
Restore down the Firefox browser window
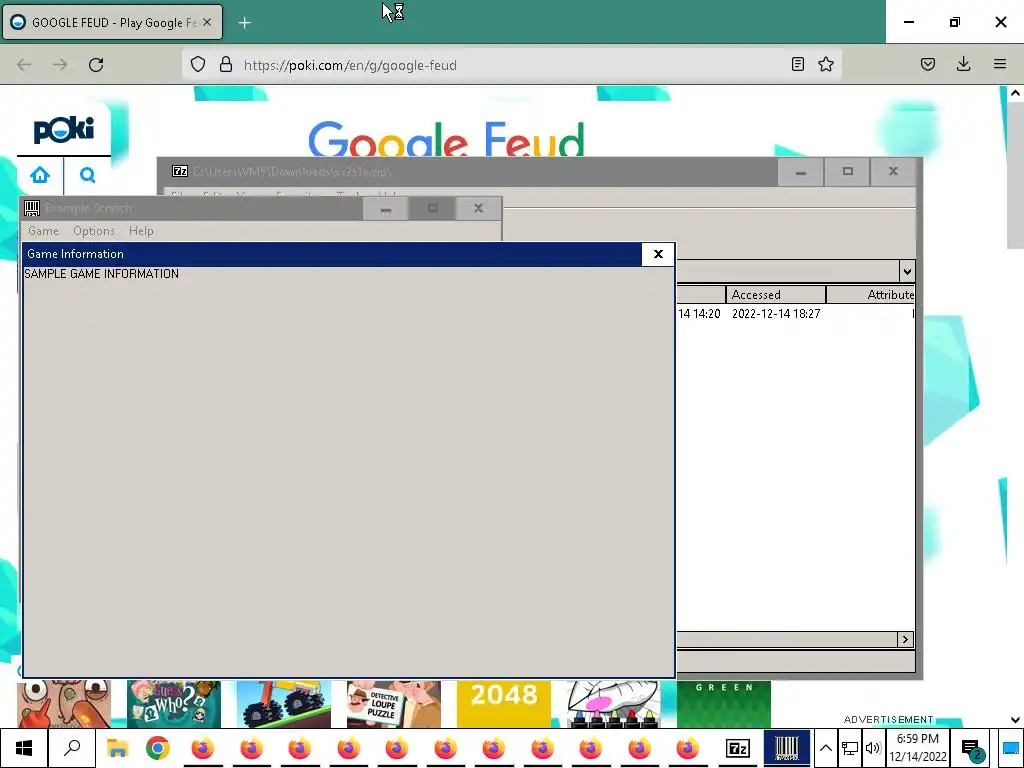coord(954,22)
